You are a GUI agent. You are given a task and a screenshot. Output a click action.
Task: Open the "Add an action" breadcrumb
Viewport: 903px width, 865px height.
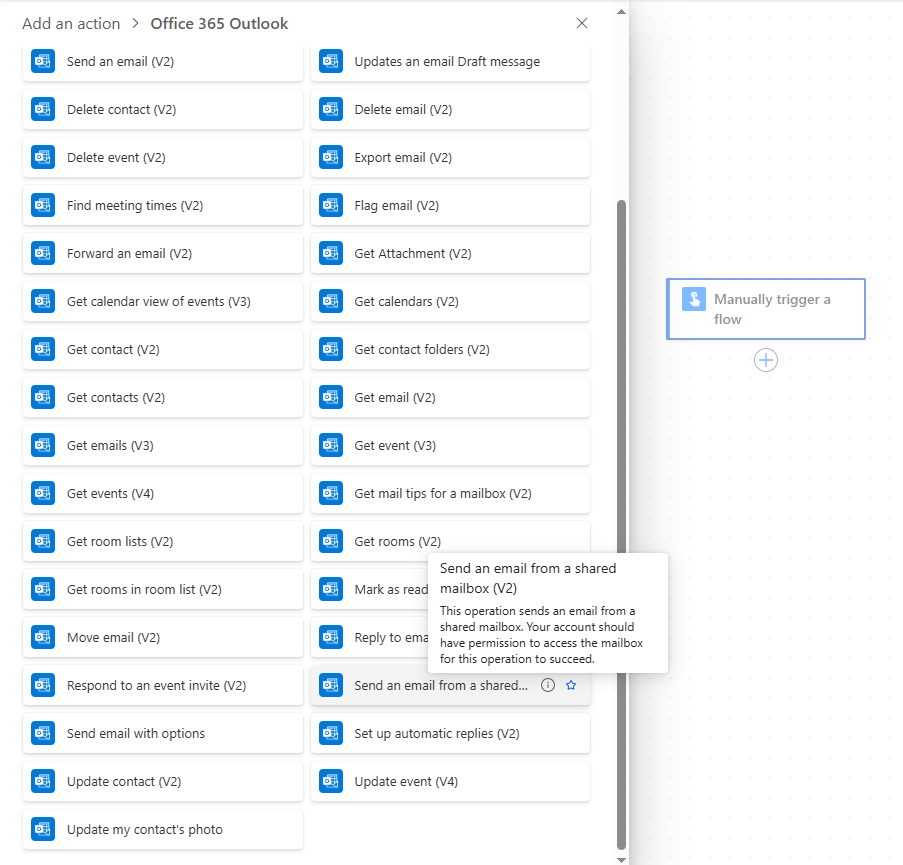(70, 23)
